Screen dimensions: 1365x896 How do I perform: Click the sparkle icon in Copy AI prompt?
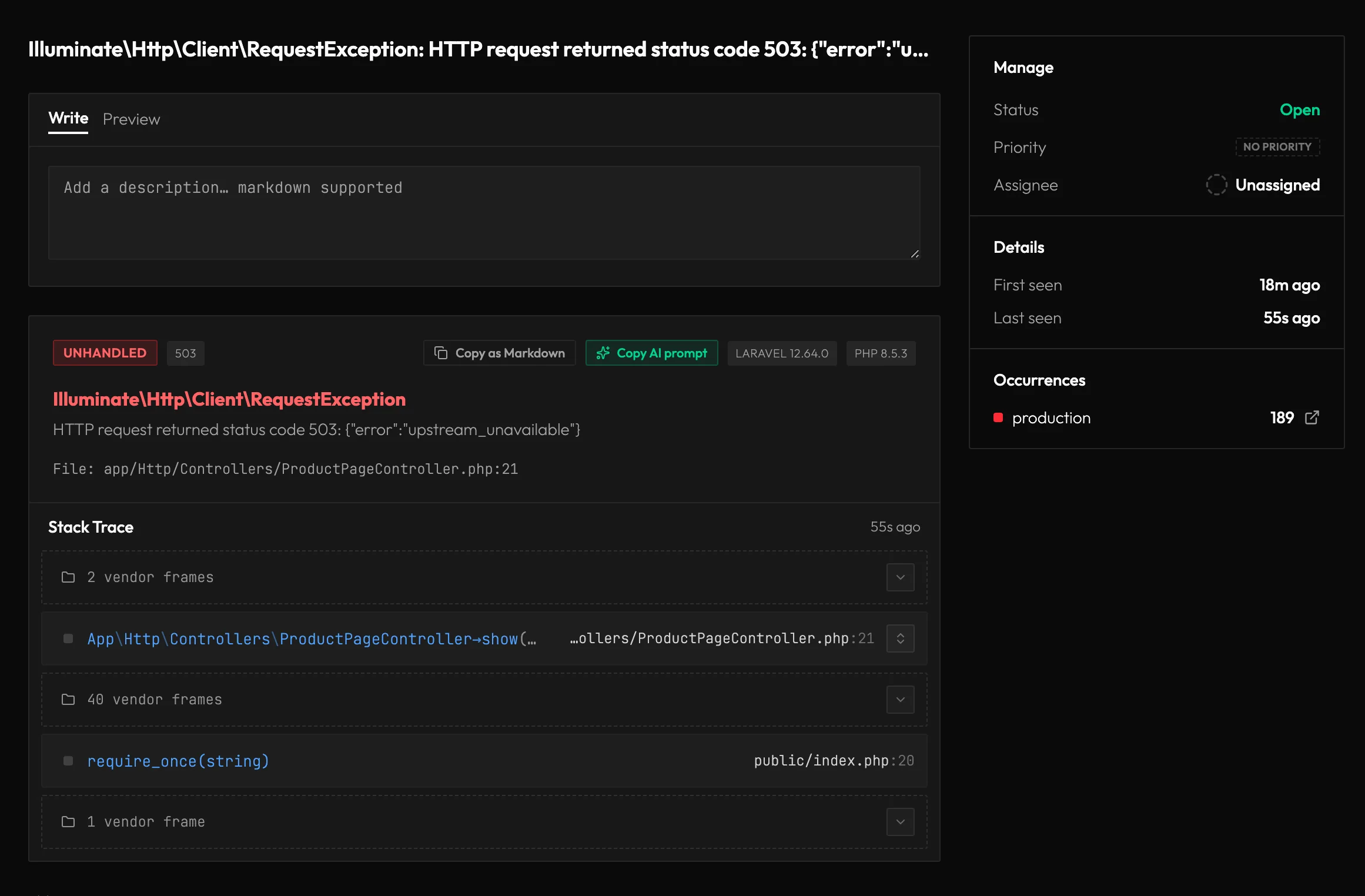coord(603,353)
